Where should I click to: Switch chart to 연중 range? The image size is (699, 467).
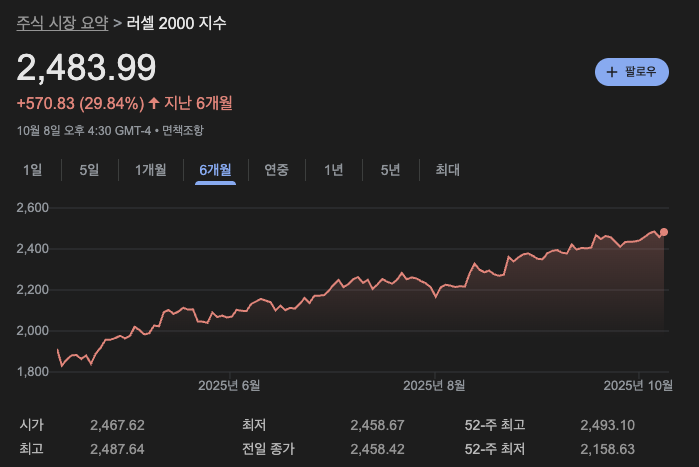click(x=276, y=170)
